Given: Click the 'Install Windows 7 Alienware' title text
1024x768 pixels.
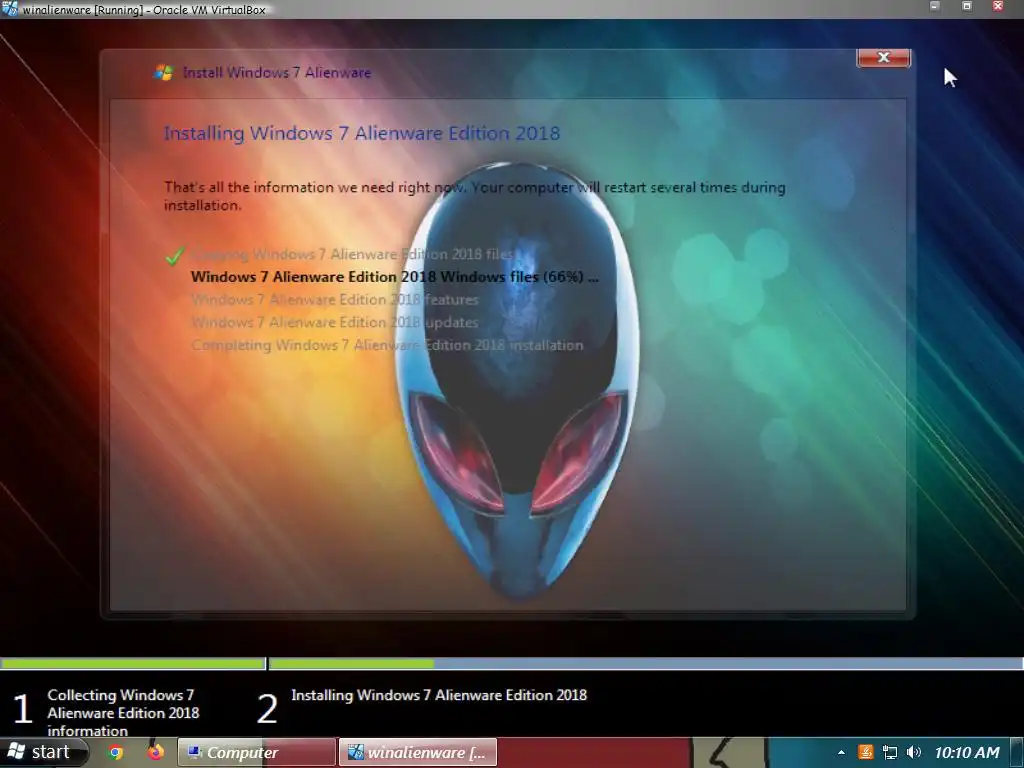Looking at the screenshot, I should click(x=277, y=72).
